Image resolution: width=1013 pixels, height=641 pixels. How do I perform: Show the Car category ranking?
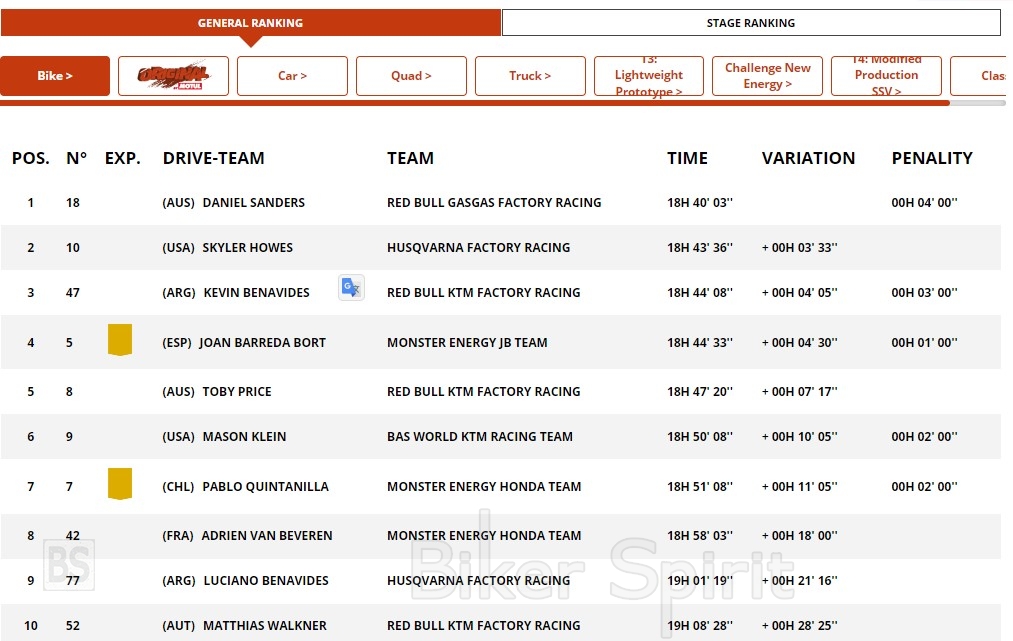(292, 76)
